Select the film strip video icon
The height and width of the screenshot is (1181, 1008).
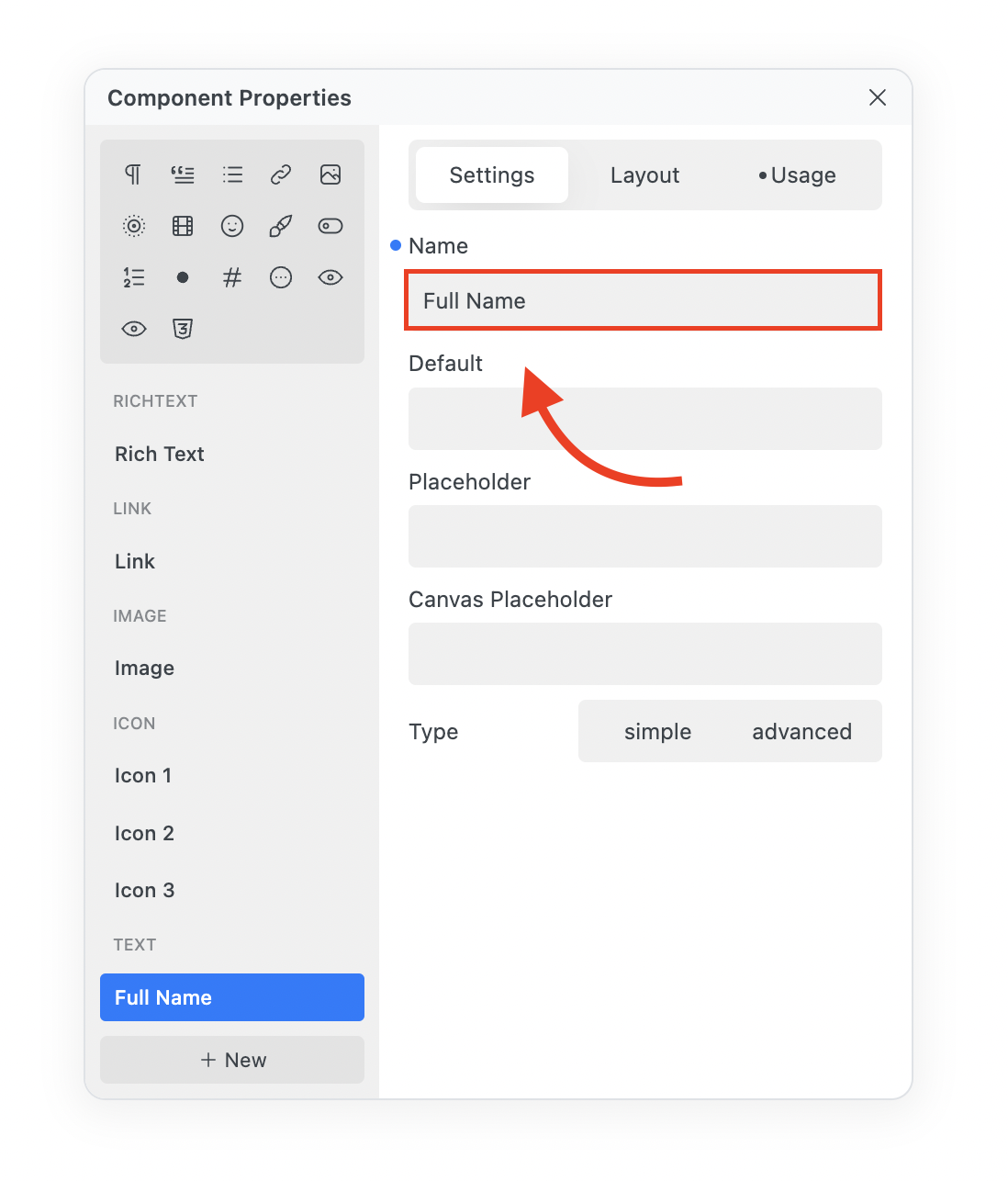[183, 226]
